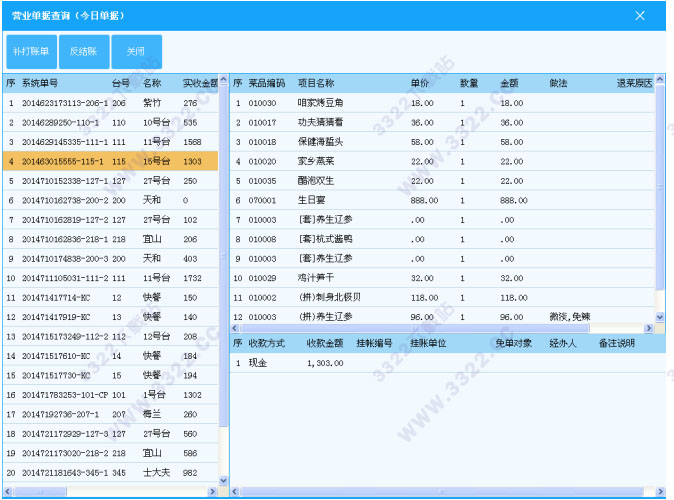
Task: Select dish row [套]杭式酱鸭
Action: click(x=443, y=239)
